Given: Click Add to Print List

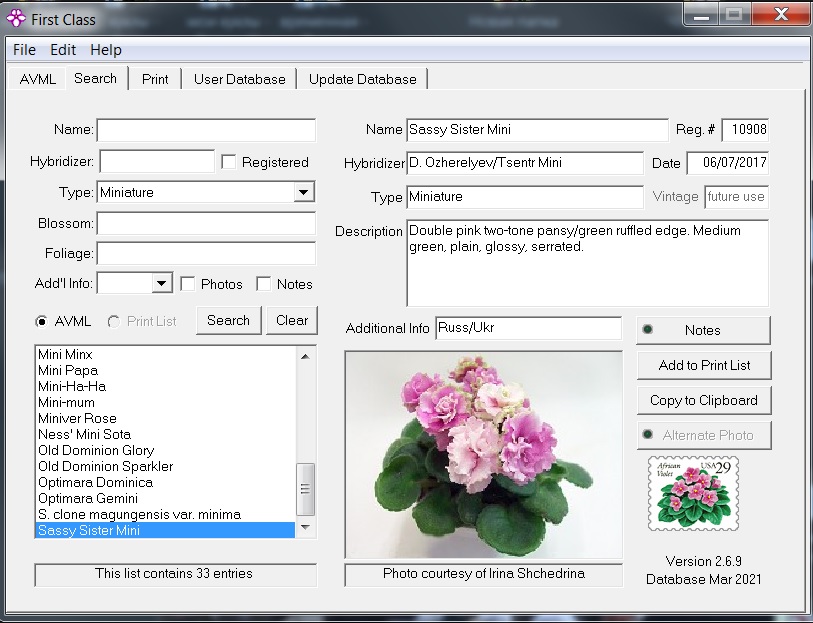Looking at the screenshot, I should [704, 365].
